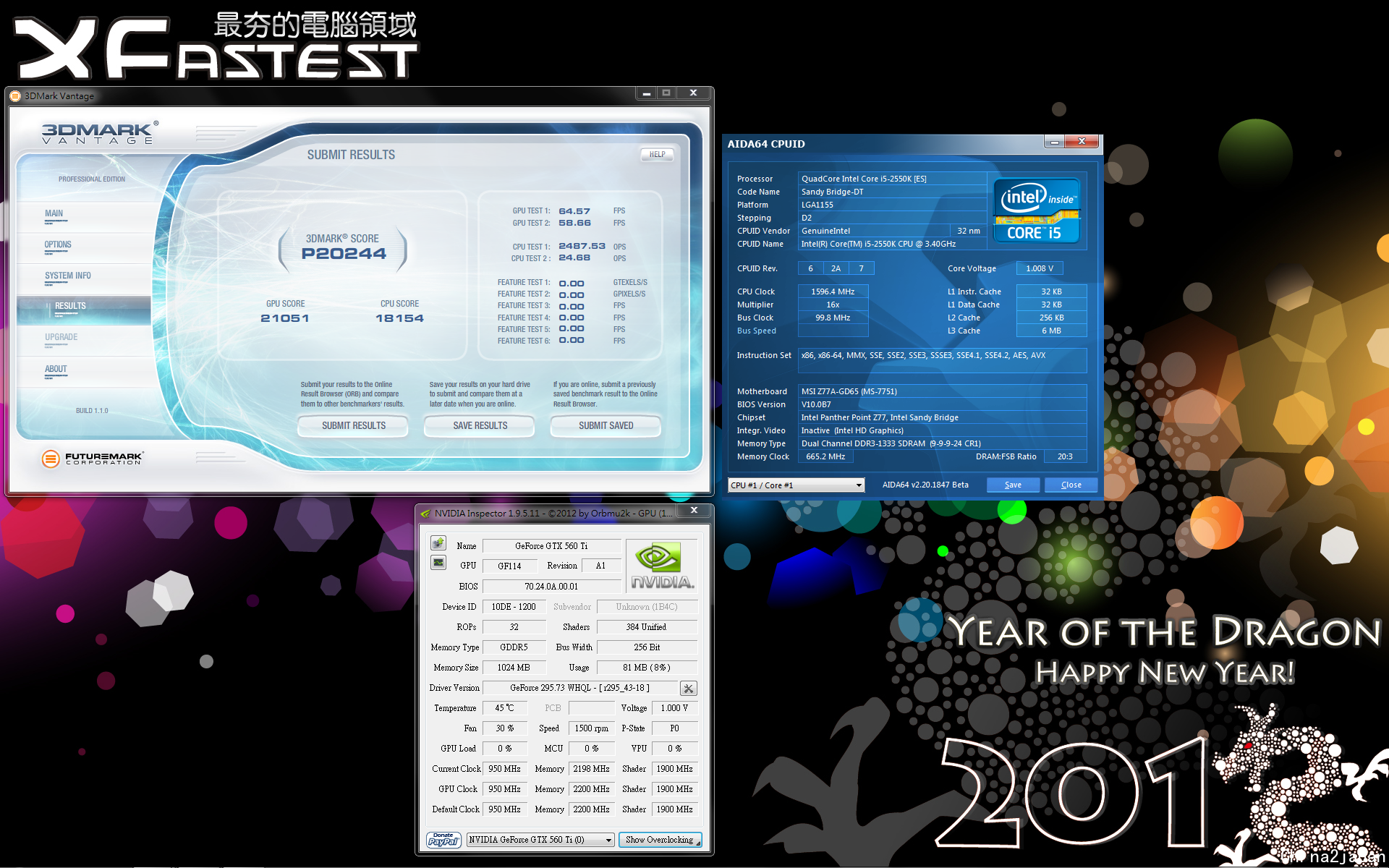Click the BIOS version field 70.24.0A.00.01
1389x868 pixels.
tap(551, 587)
